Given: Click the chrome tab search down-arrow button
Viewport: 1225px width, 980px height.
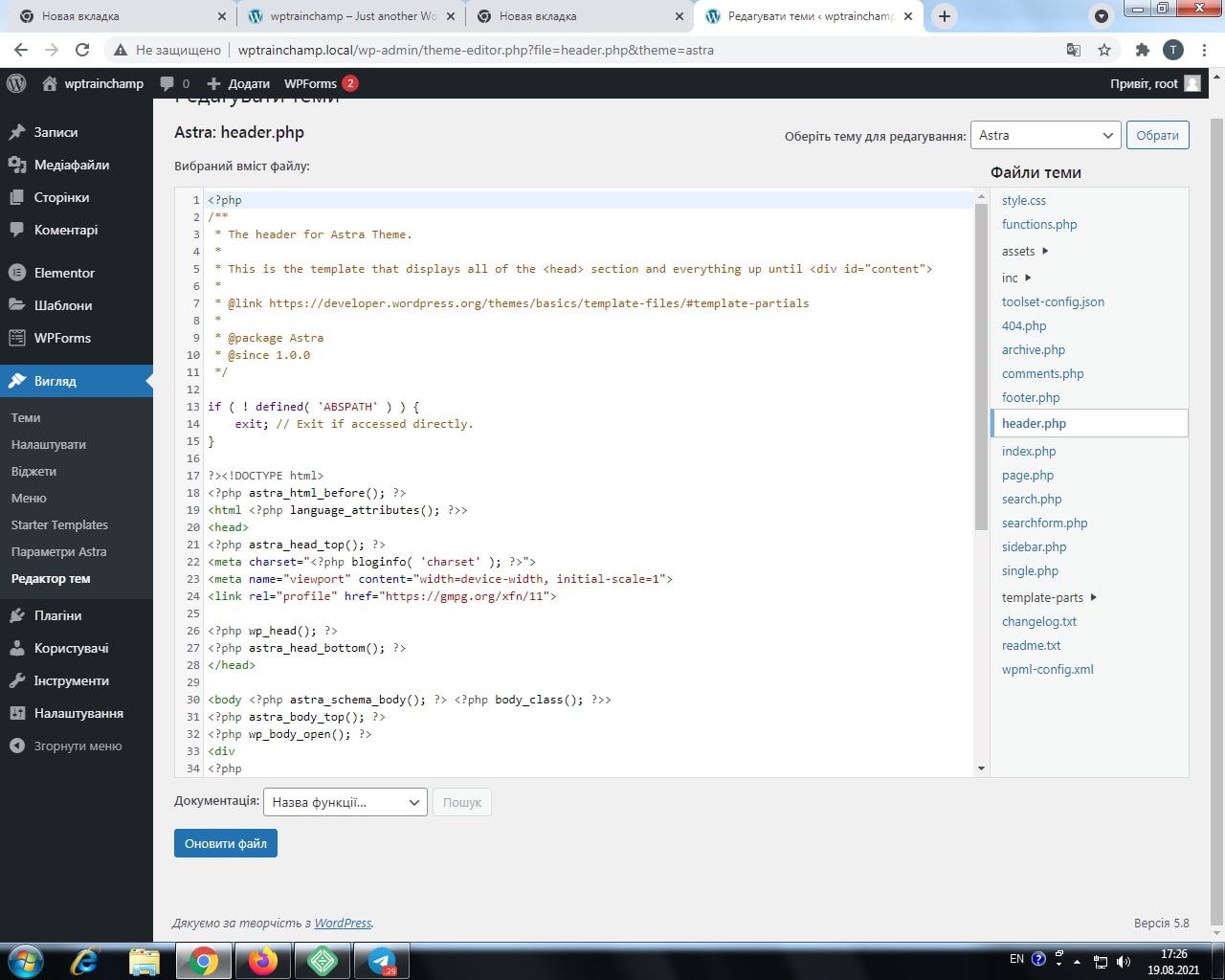Looking at the screenshot, I should tap(1102, 16).
